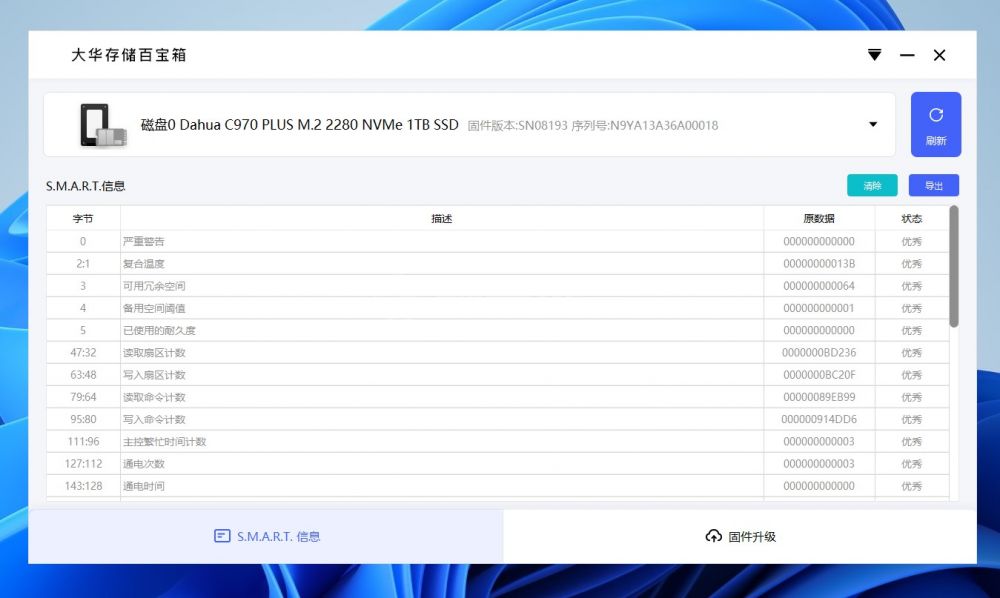This screenshot has width=1000, height=598.
Task: Select the 已使用的耐久度 description cell
Action: 441,331
